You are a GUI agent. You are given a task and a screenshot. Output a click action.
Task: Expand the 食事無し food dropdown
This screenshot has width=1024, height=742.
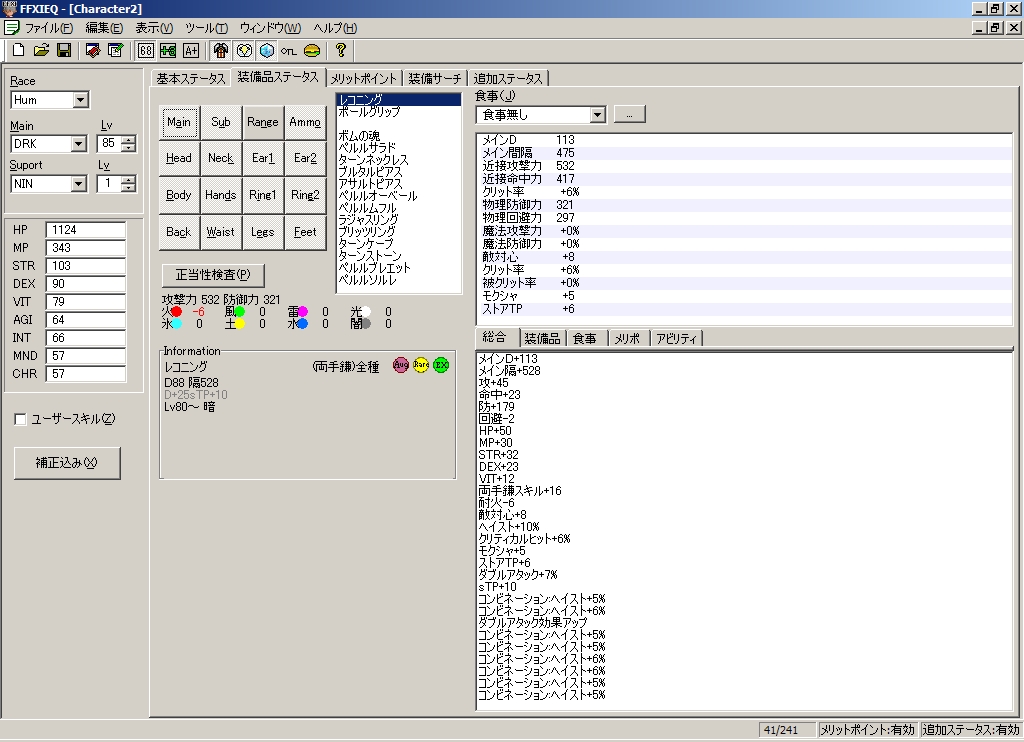click(x=597, y=115)
